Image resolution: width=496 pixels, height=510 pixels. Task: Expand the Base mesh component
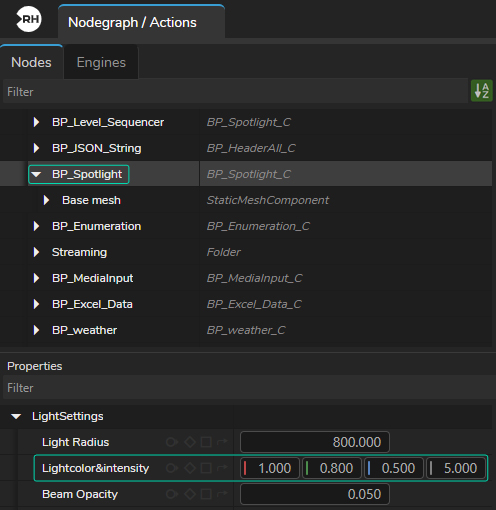pos(46,200)
